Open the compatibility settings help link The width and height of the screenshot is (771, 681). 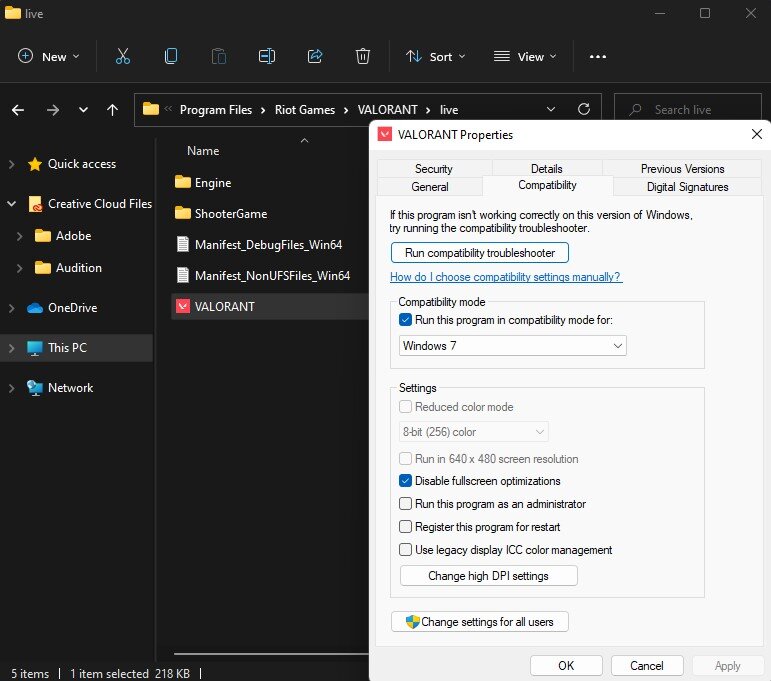[x=505, y=277]
